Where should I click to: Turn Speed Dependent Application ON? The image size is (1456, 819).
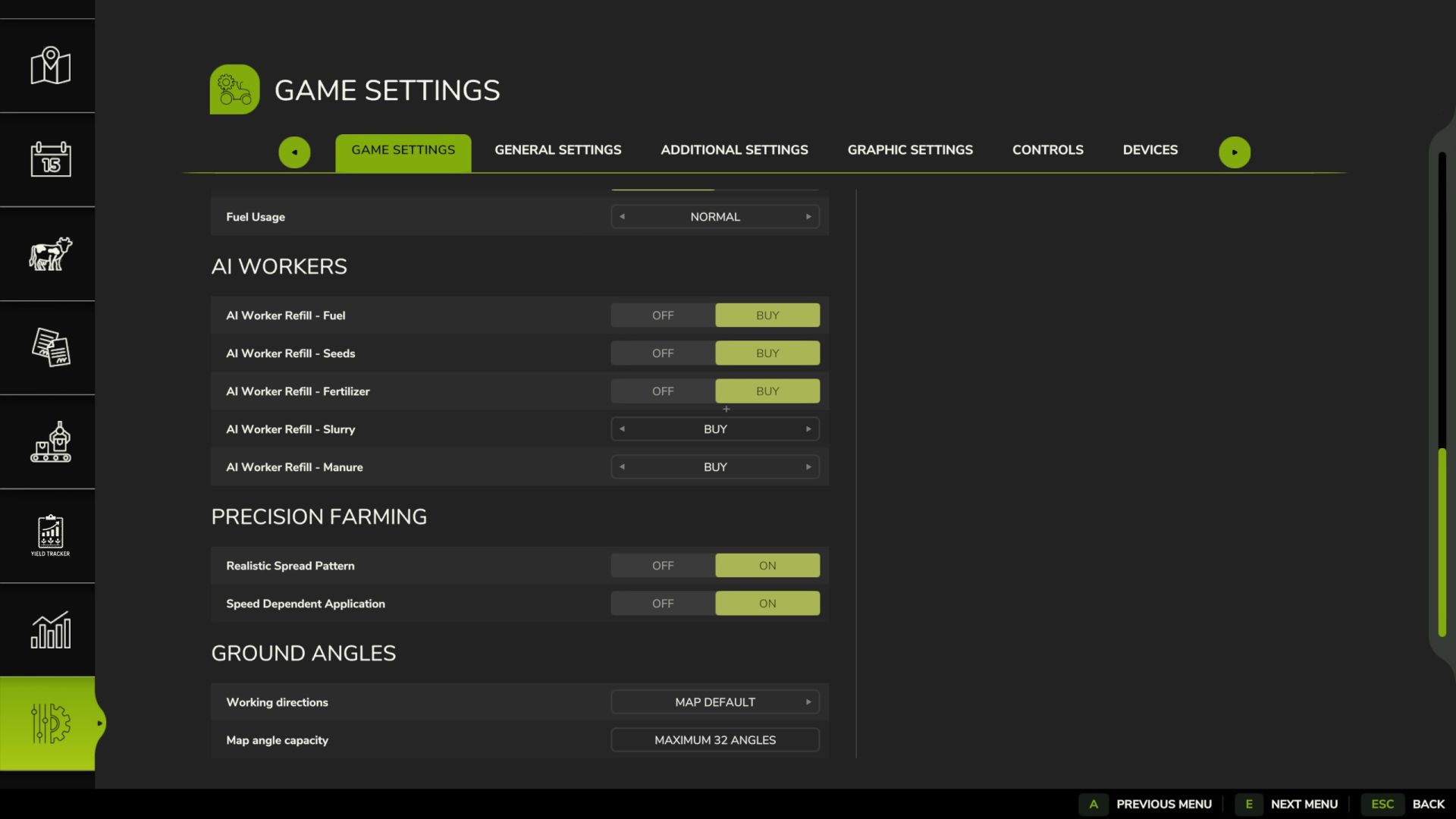[x=767, y=604]
